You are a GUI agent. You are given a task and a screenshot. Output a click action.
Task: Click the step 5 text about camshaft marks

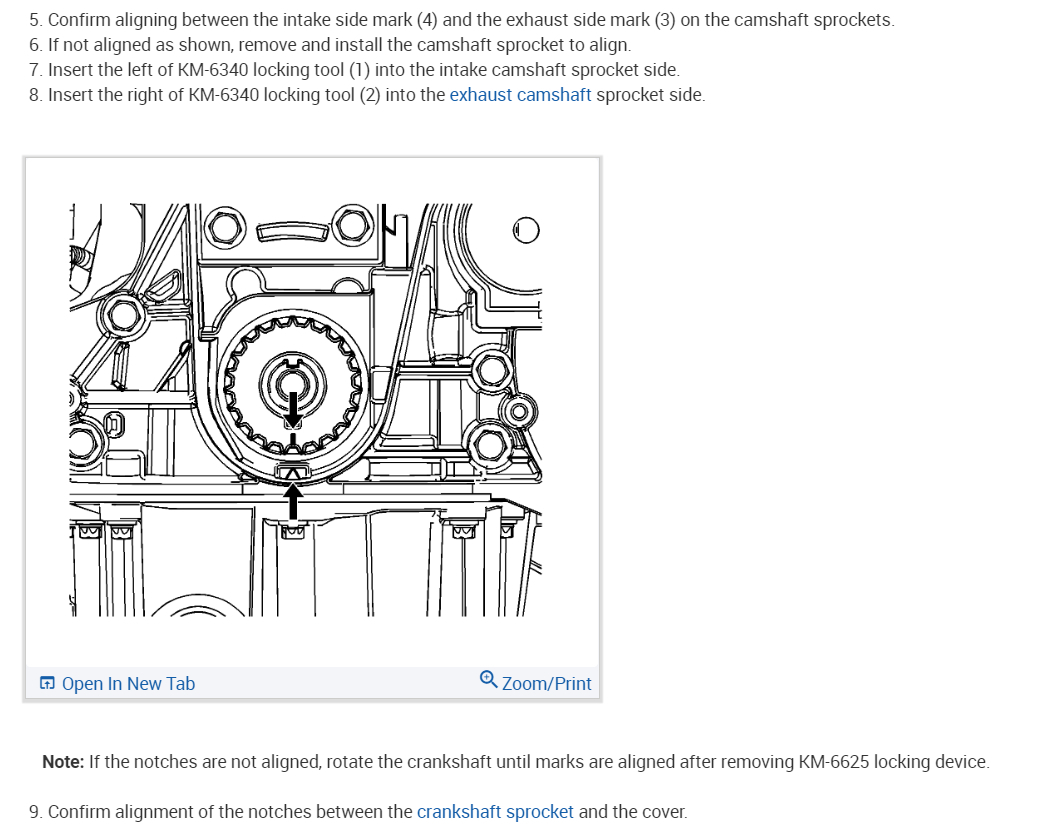click(461, 20)
